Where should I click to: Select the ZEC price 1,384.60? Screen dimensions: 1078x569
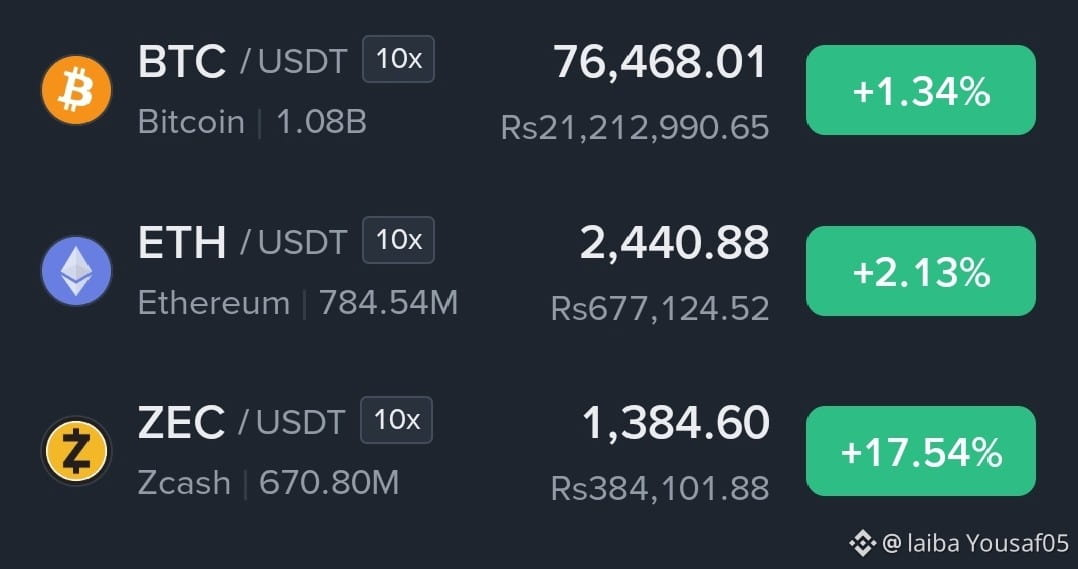tap(676, 423)
